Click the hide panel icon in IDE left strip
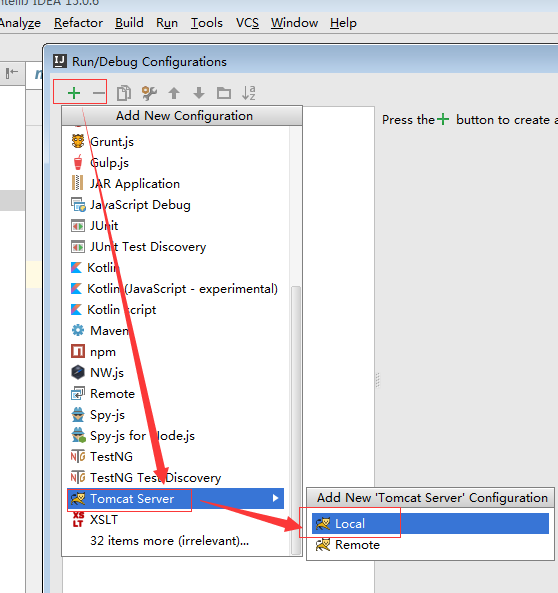This screenshot has width=558, height=593. click(x=12, y=73)
